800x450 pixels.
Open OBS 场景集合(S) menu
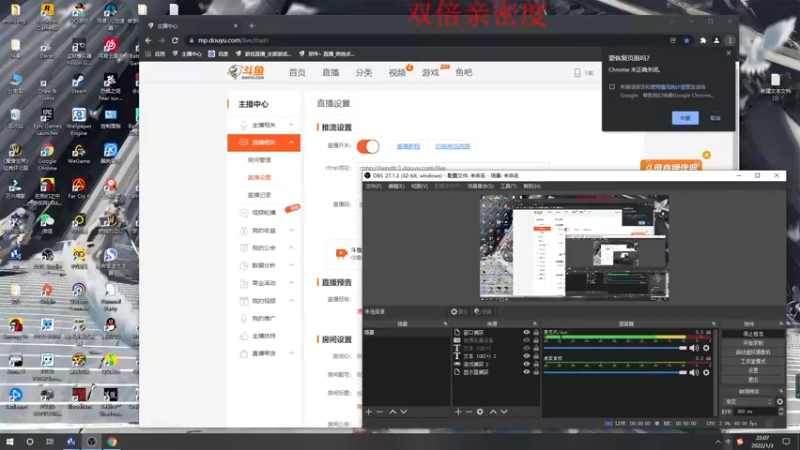click(x=480, y=186)
